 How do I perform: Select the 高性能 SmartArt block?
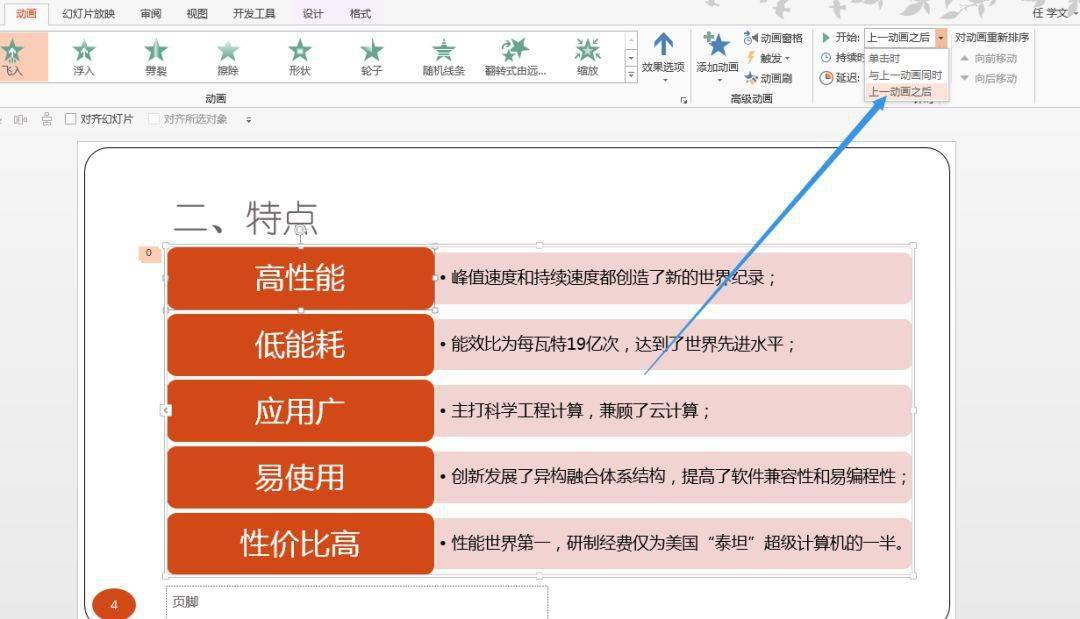click(300, 278)
